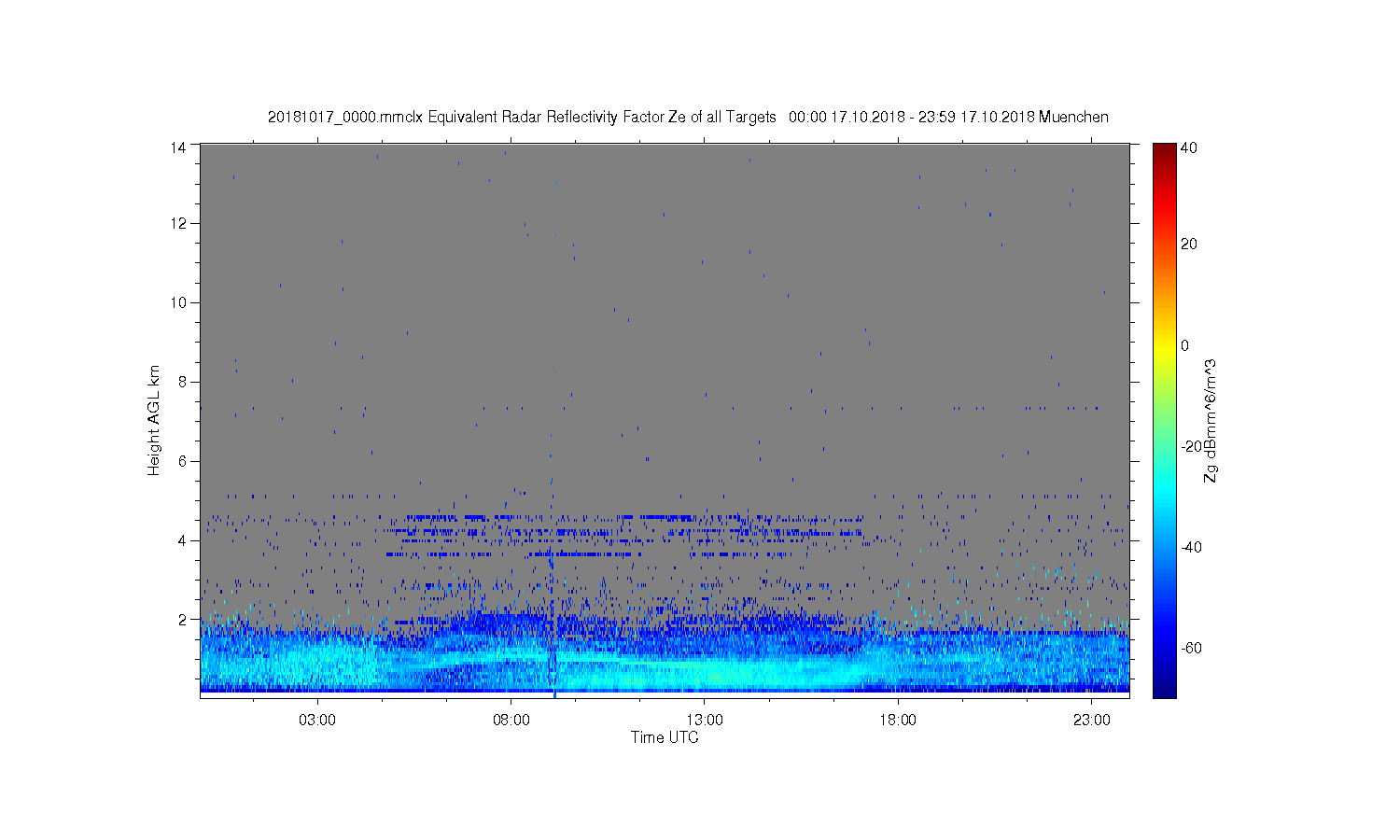Click the colorbar tick label 0

(1185, 345)
